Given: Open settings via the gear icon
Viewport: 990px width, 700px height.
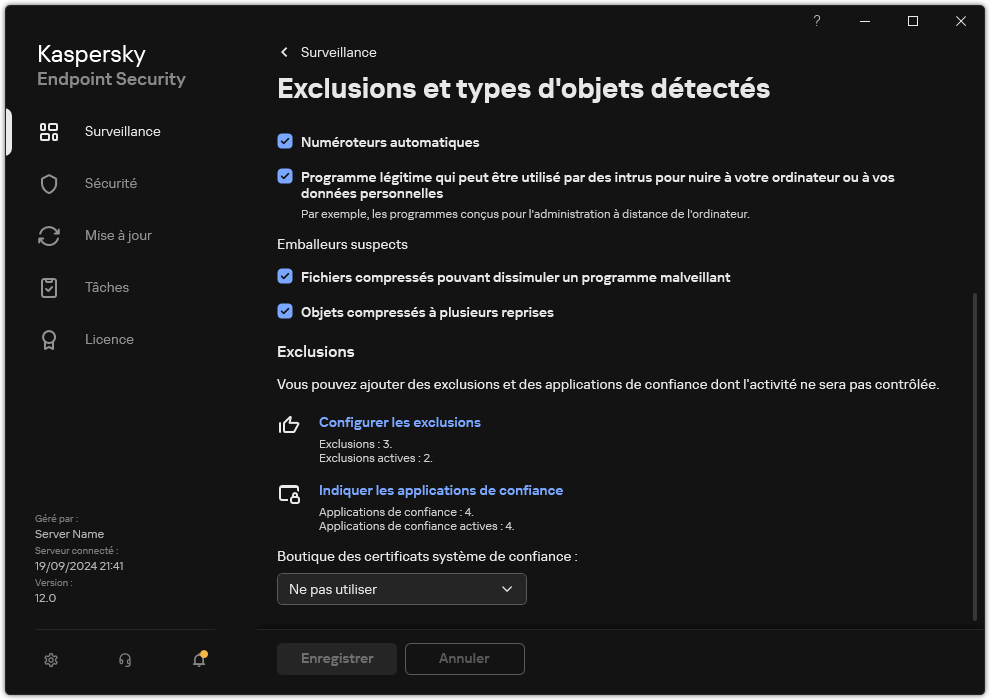Looking at the screenshot, I should 50,660.
